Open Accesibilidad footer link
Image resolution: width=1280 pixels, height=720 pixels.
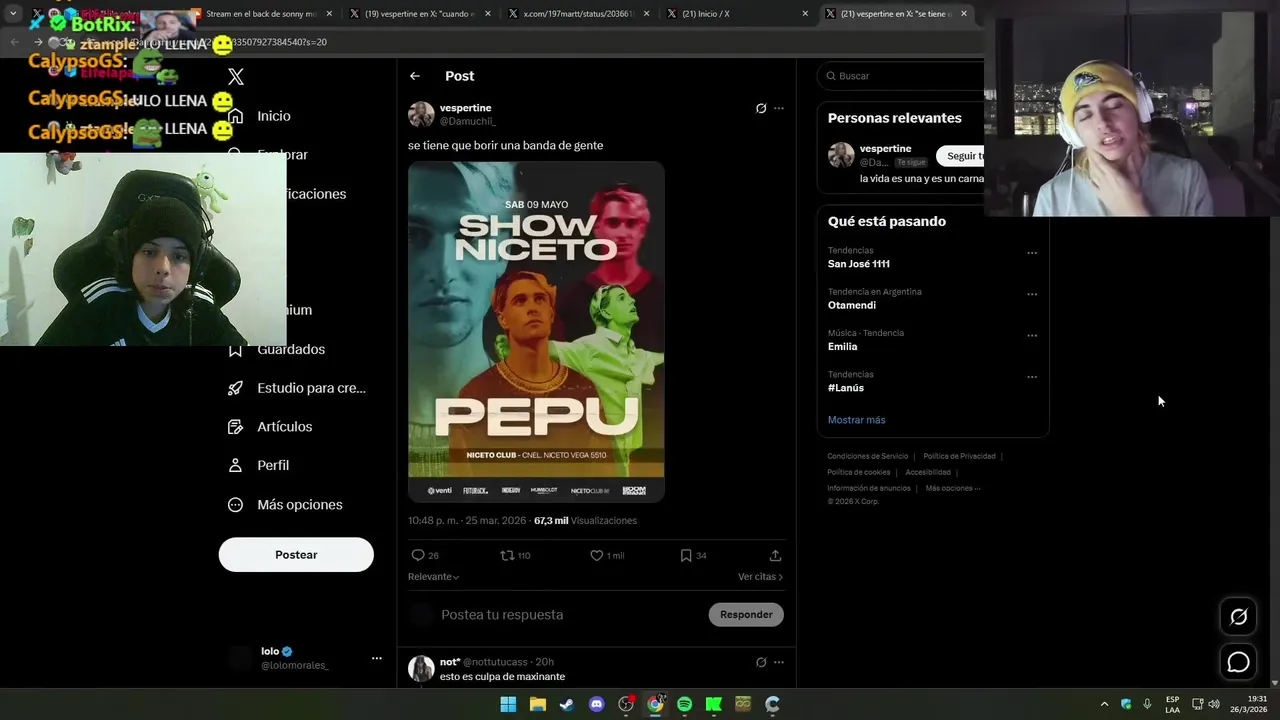tap(928, 472)
